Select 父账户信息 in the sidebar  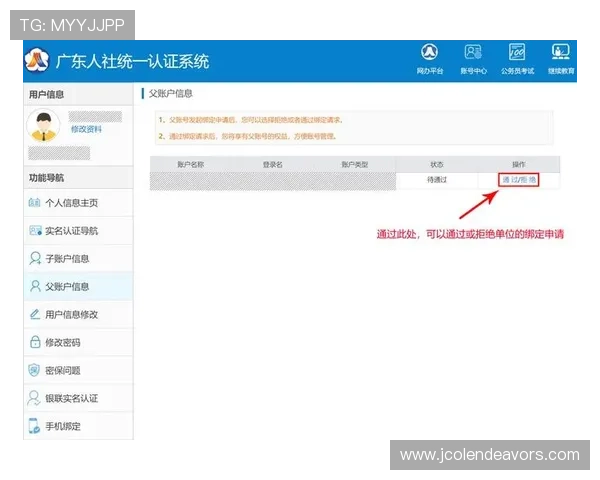coord(78,286)
